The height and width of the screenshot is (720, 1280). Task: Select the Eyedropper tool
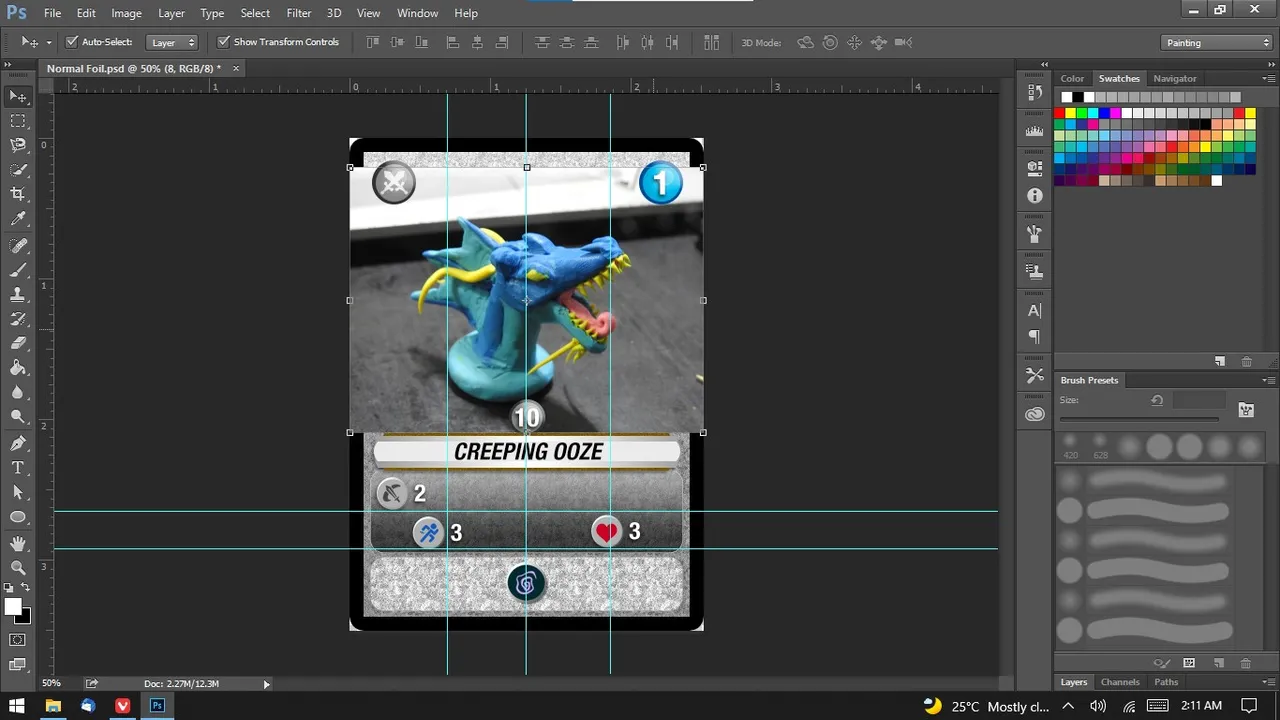(x=18, y=219)
